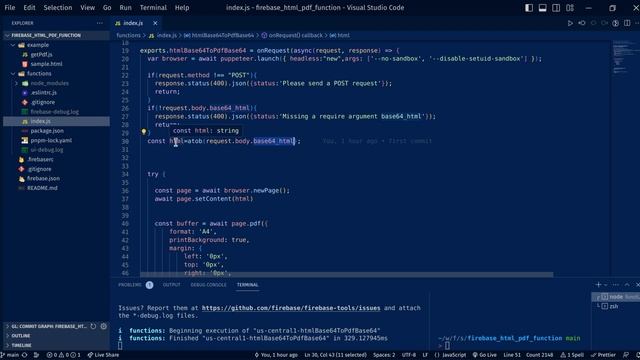
Task: Change UTF-8 encoding in status bar
Action: [409, 355]
